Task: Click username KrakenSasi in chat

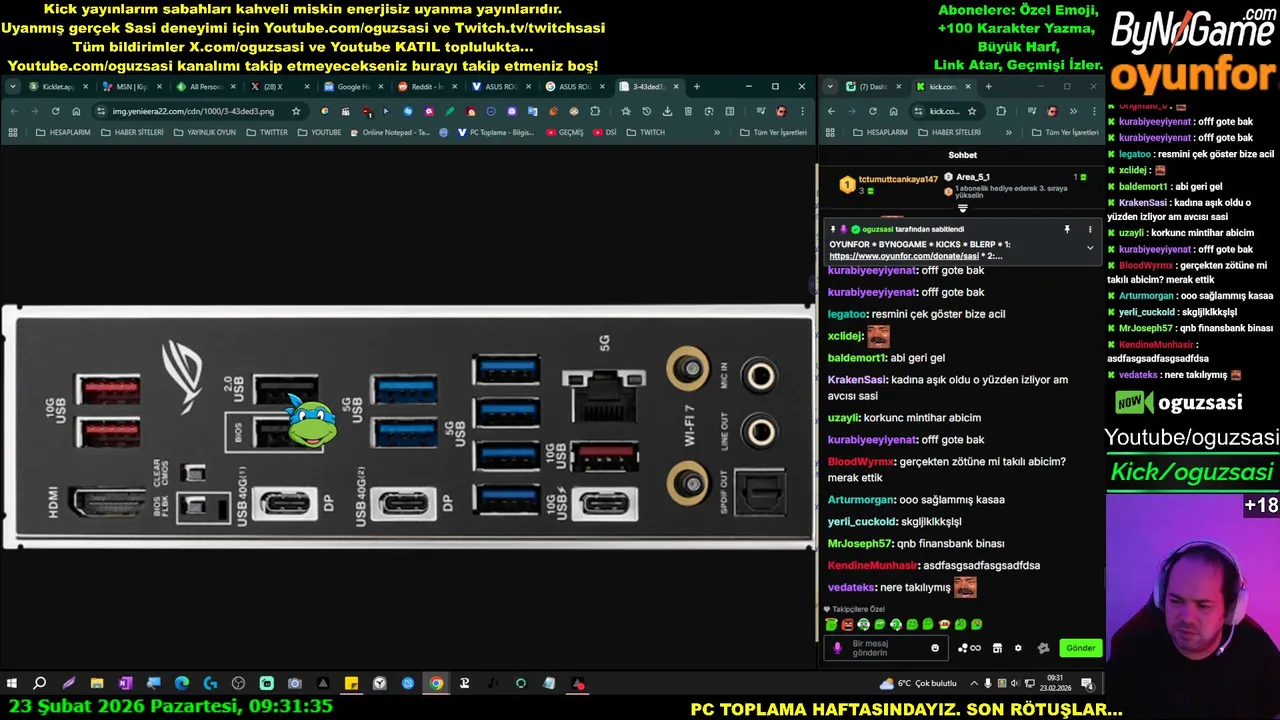Action: coord(857,380)
